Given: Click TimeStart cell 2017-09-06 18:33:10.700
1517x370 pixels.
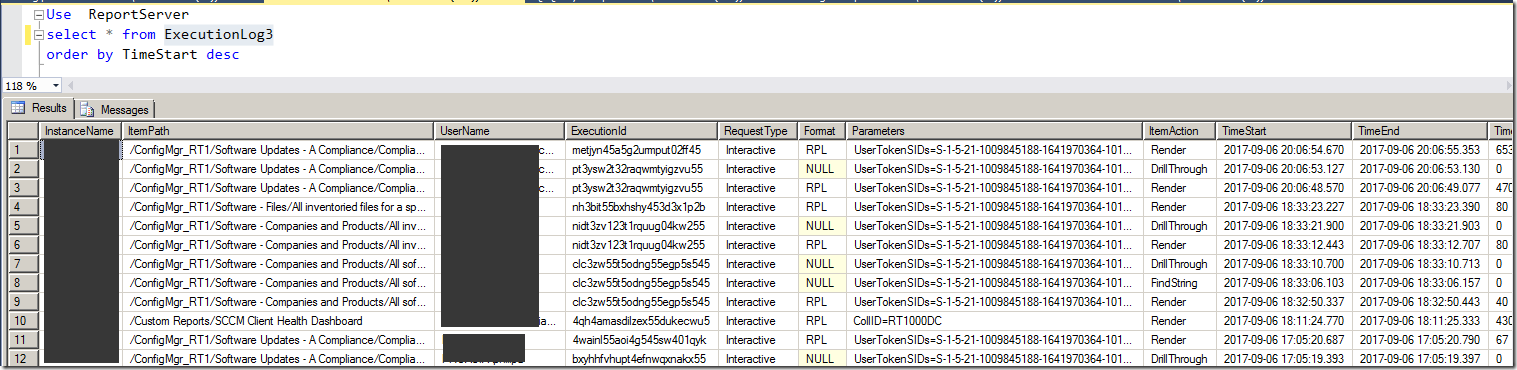Looking at the screenshot, I should [1285, 264].
